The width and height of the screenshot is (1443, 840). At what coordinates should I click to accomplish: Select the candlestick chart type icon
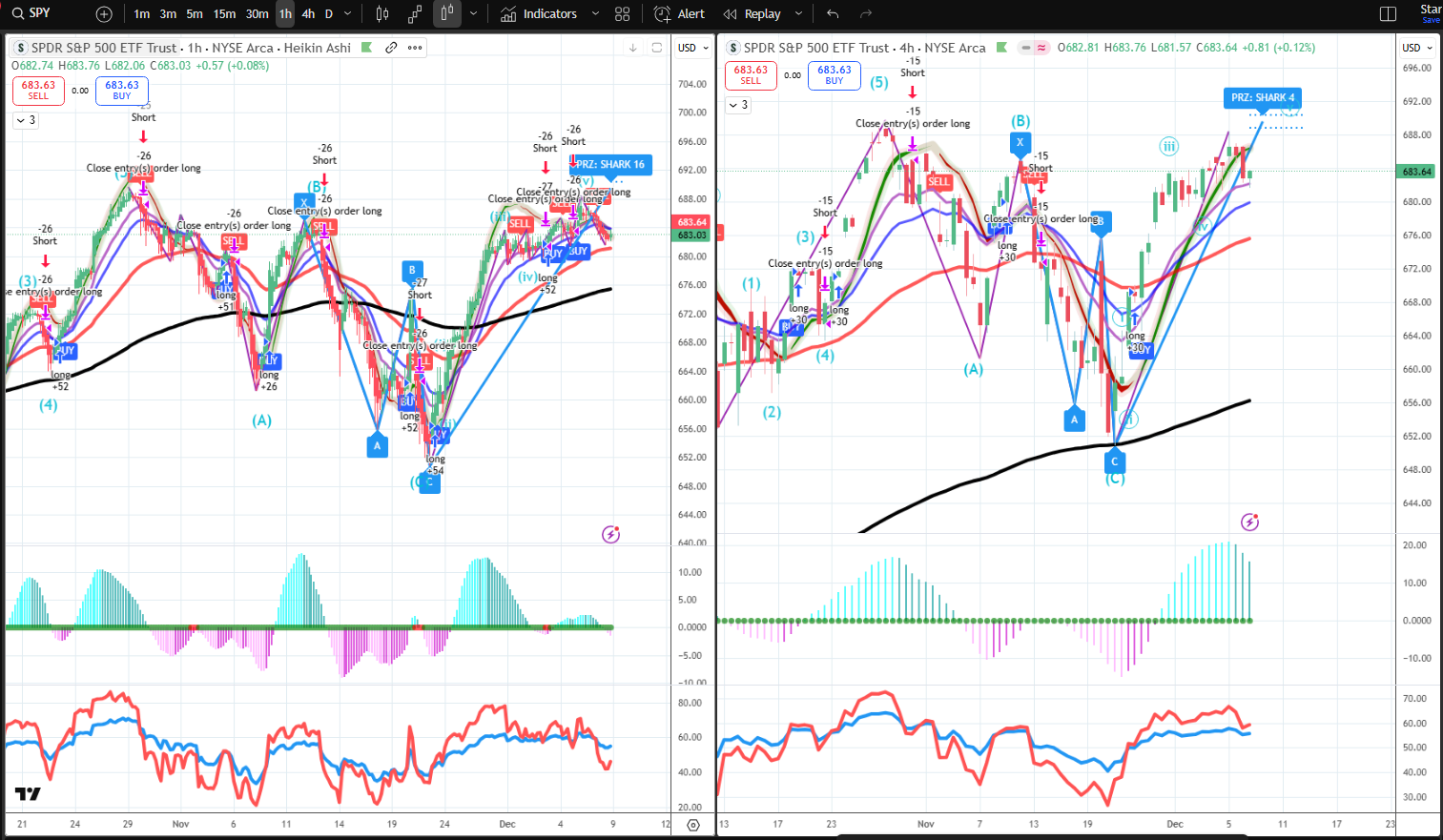[382, 14]
